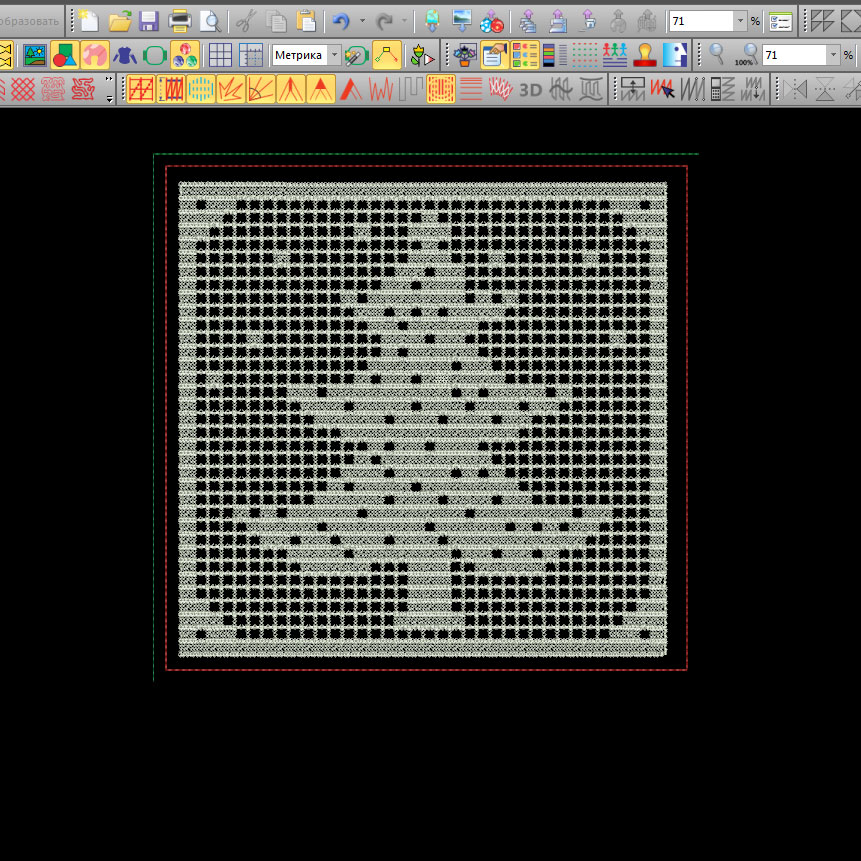Open the Redo history dropdown arrow
Screen dimensions: 861x861
404,21
